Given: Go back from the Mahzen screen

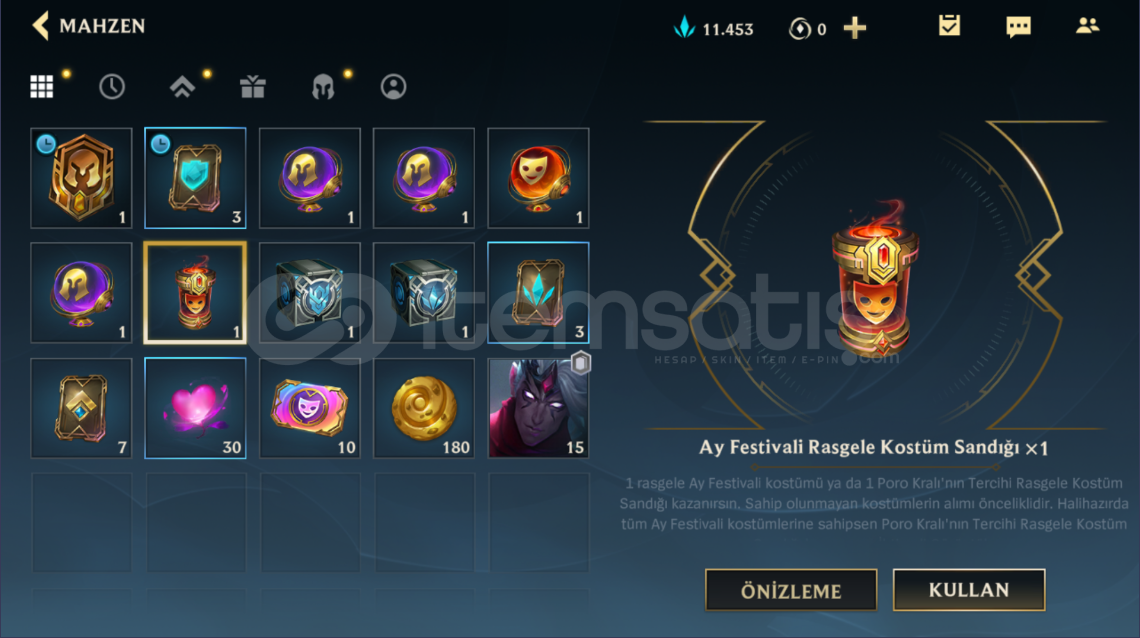Looking at the screenshot, I should pyautogui.click(x=41, y=26).
